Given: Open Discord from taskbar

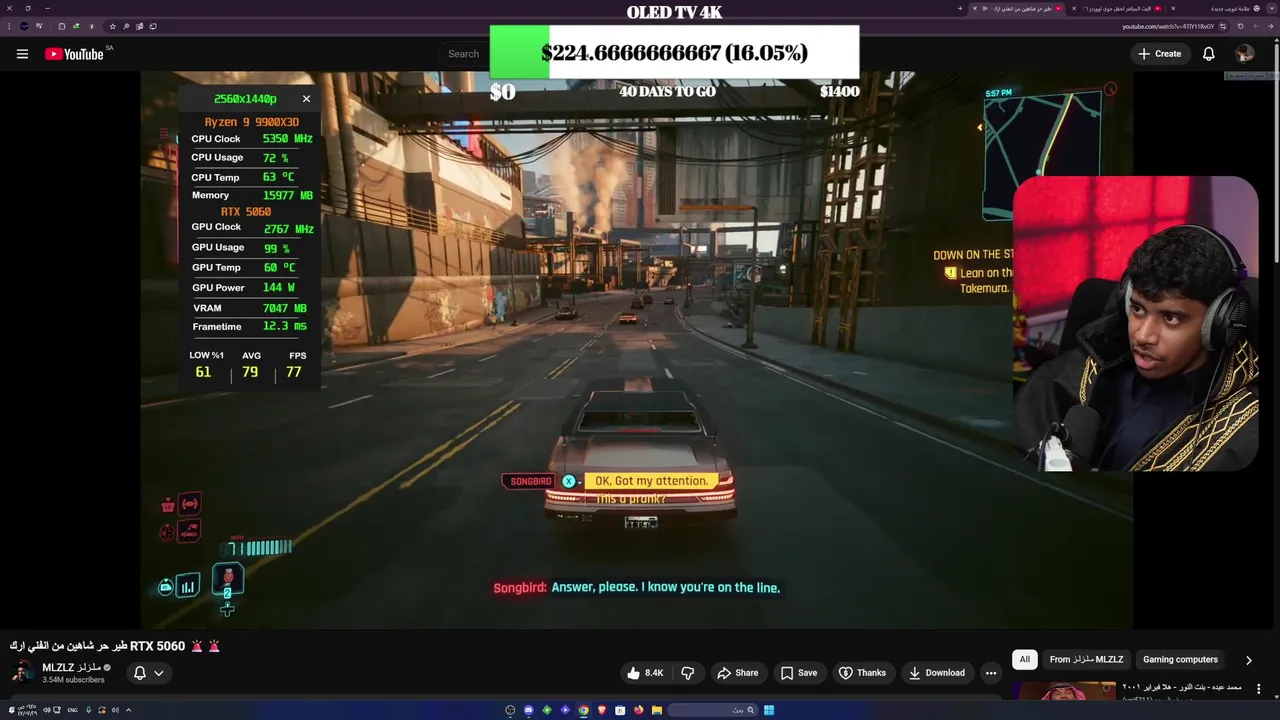Looking at the screenshot, I should pos(528,710).
